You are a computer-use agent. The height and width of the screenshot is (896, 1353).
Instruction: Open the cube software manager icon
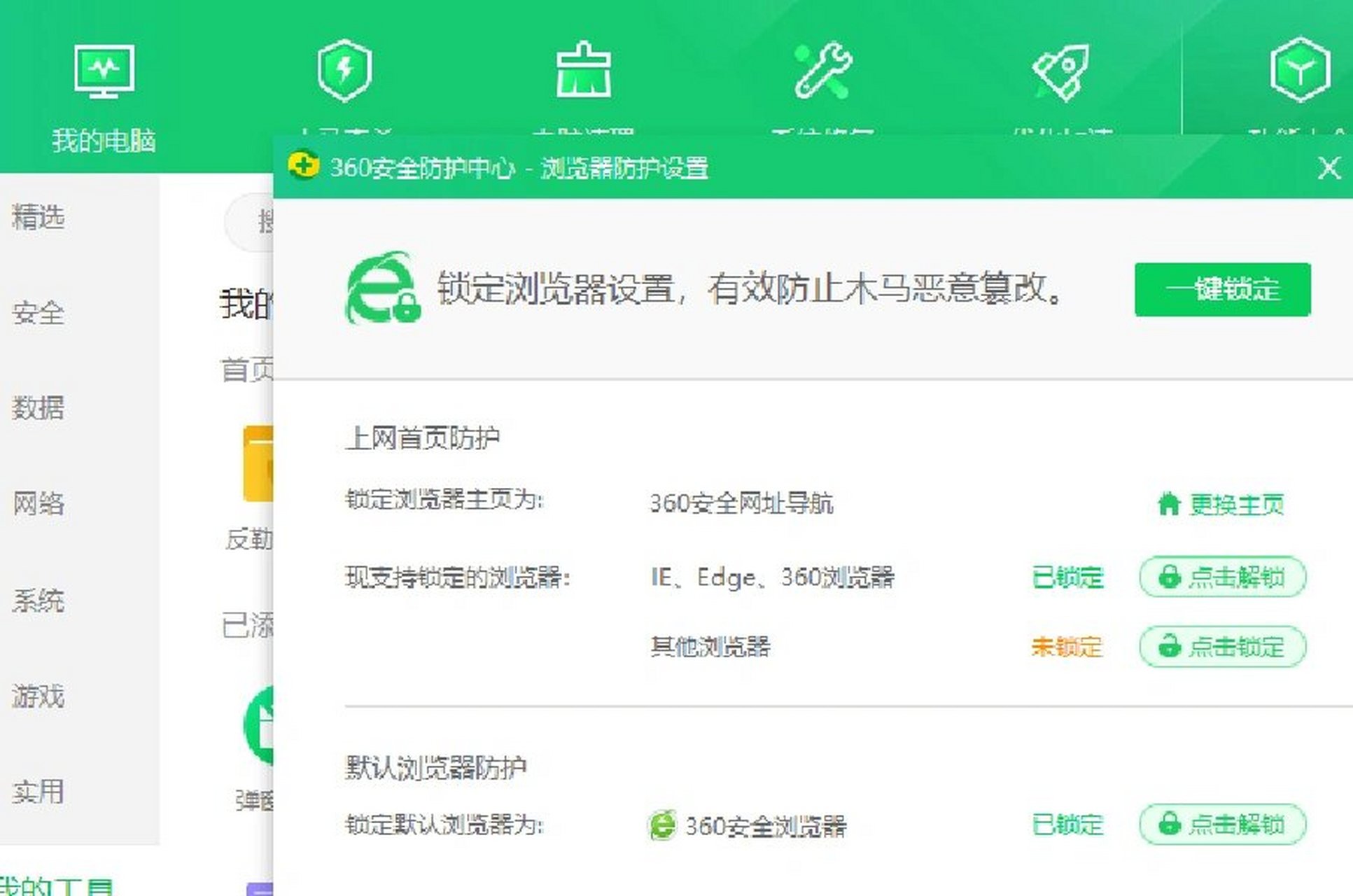[1300, 70]
